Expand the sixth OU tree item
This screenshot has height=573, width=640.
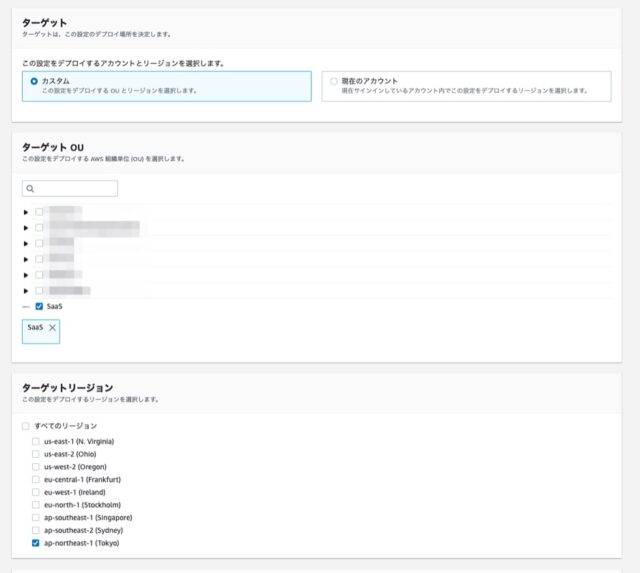pyautogui.click(x=26, y=290)
